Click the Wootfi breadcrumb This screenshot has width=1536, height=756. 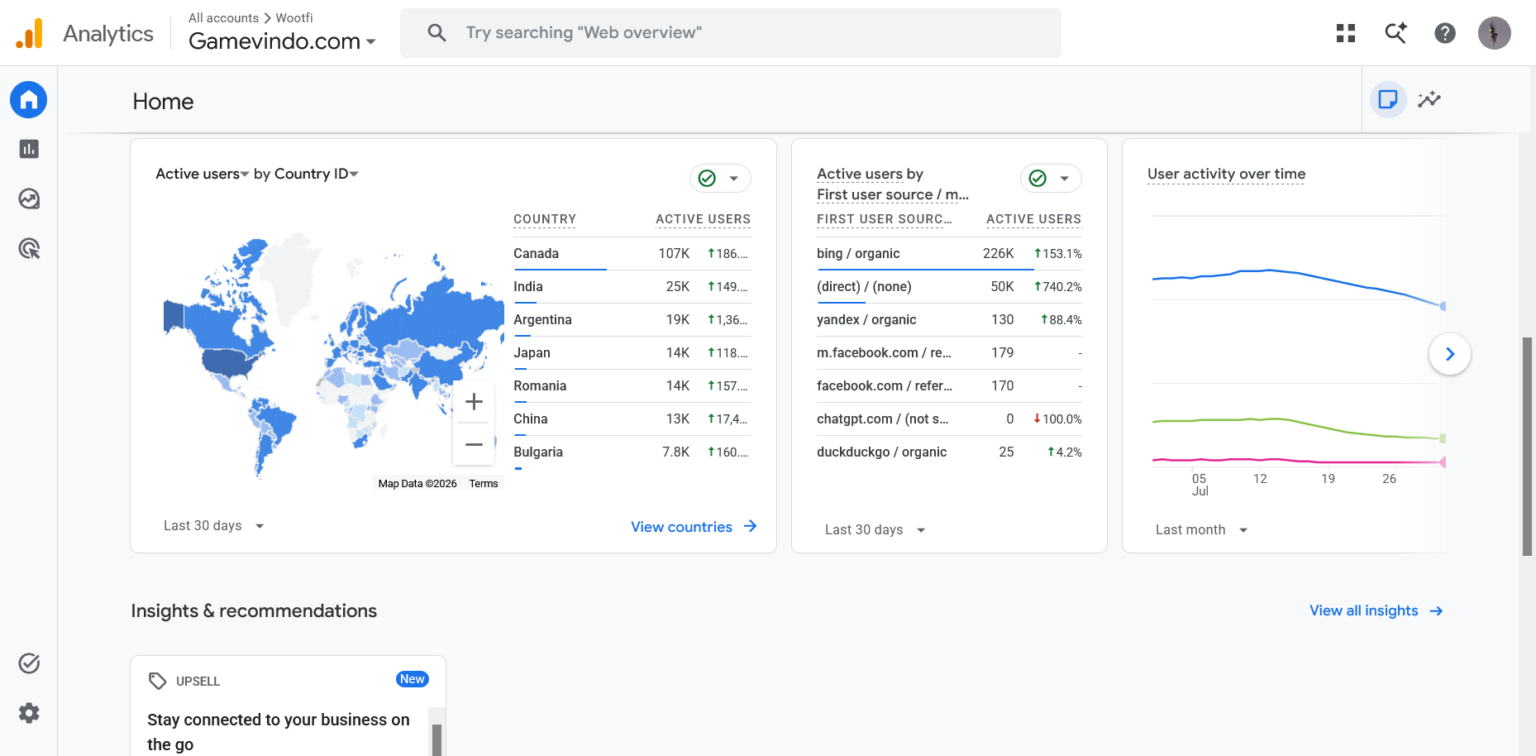295,18
